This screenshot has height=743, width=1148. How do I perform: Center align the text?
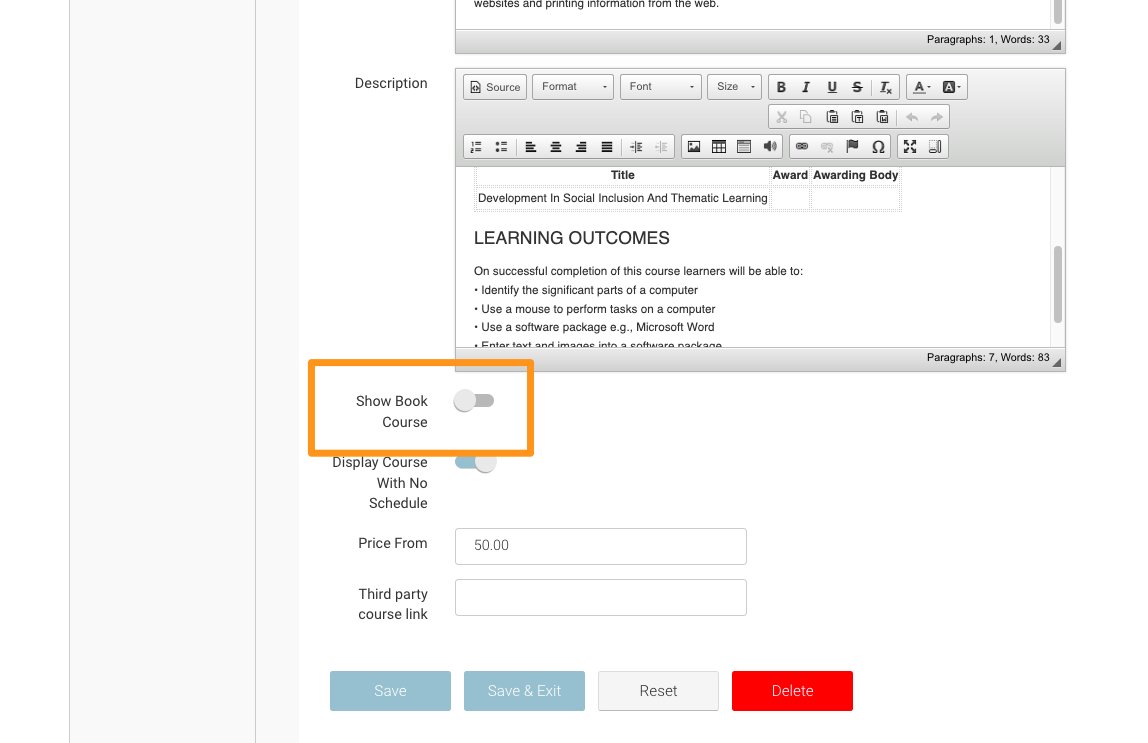(556, 147)
